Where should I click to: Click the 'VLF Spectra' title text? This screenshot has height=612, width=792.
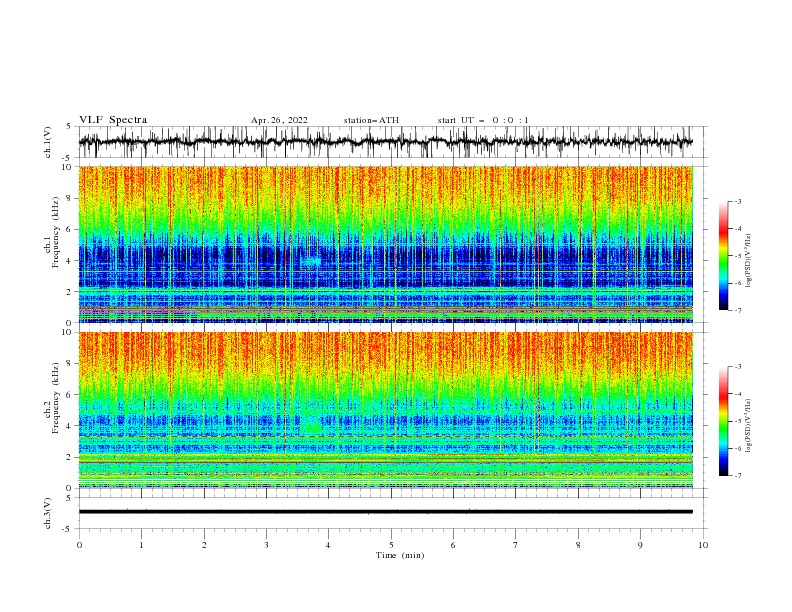coord(113,120)
